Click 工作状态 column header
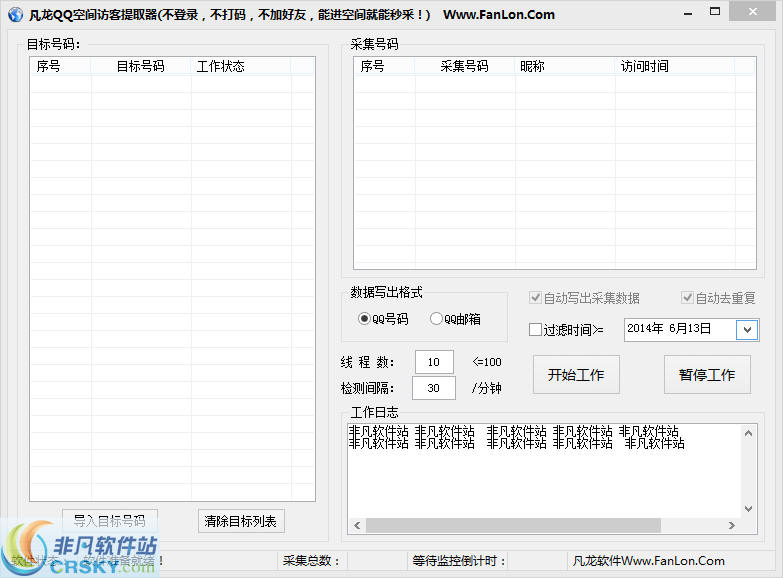This screenshot has height=578, width=783. click(241, 66)
